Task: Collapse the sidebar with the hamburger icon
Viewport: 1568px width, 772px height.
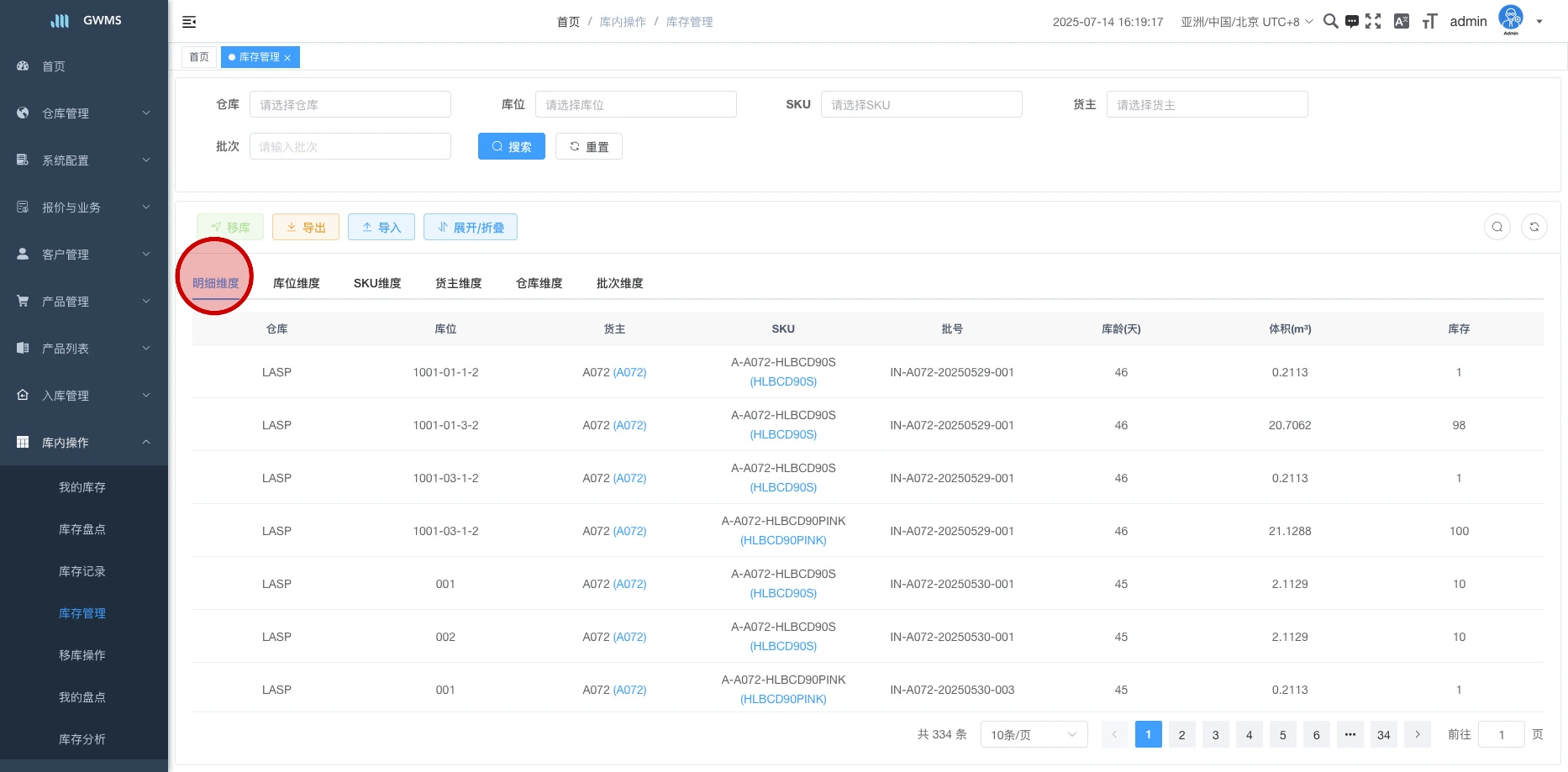Action: click(189, 22)
